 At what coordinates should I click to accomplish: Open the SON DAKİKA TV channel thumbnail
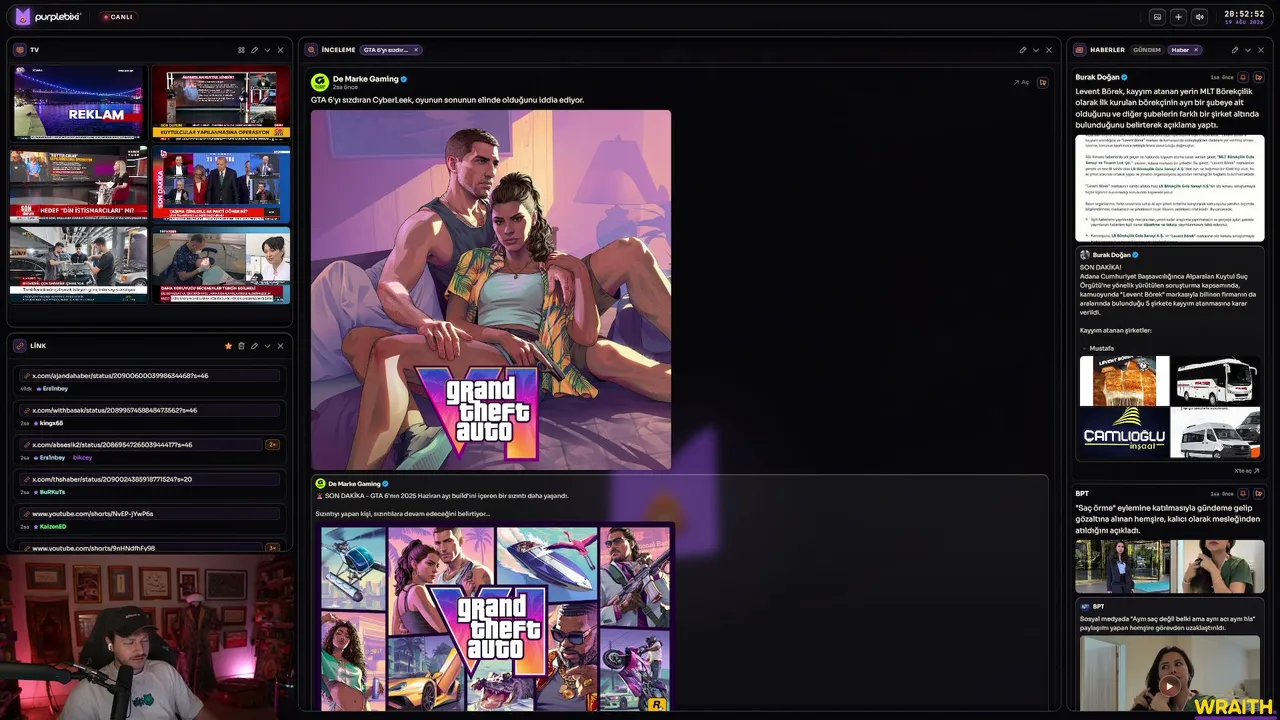[221, 185]
